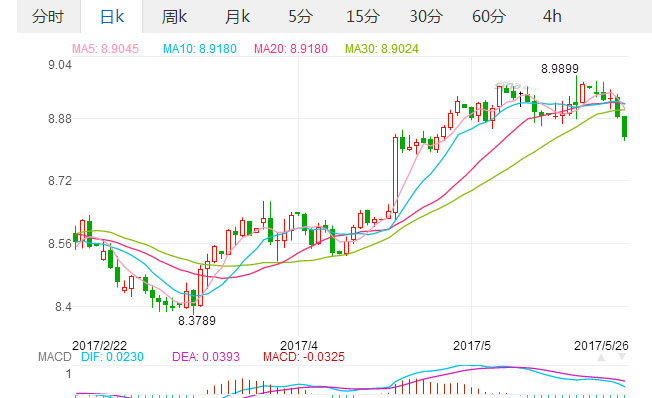Screen dimensions: 652x398
Task: Select the 5分 interval tab
Action: [x=300, y=16]
